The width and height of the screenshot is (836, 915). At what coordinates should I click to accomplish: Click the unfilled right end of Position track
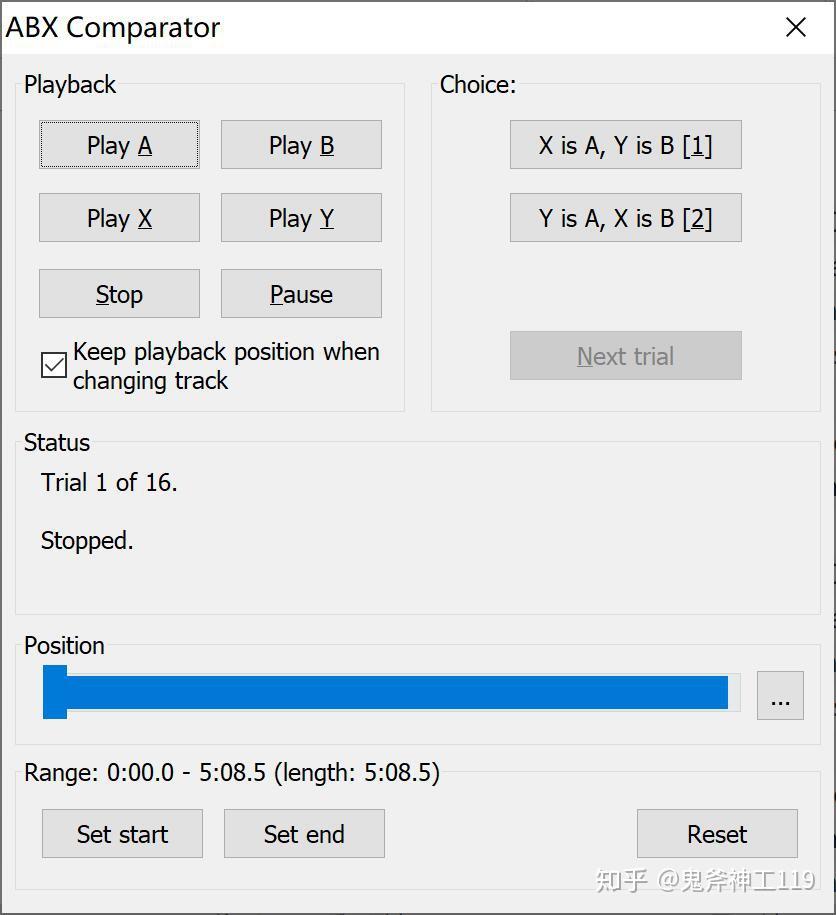pos(734,692)
